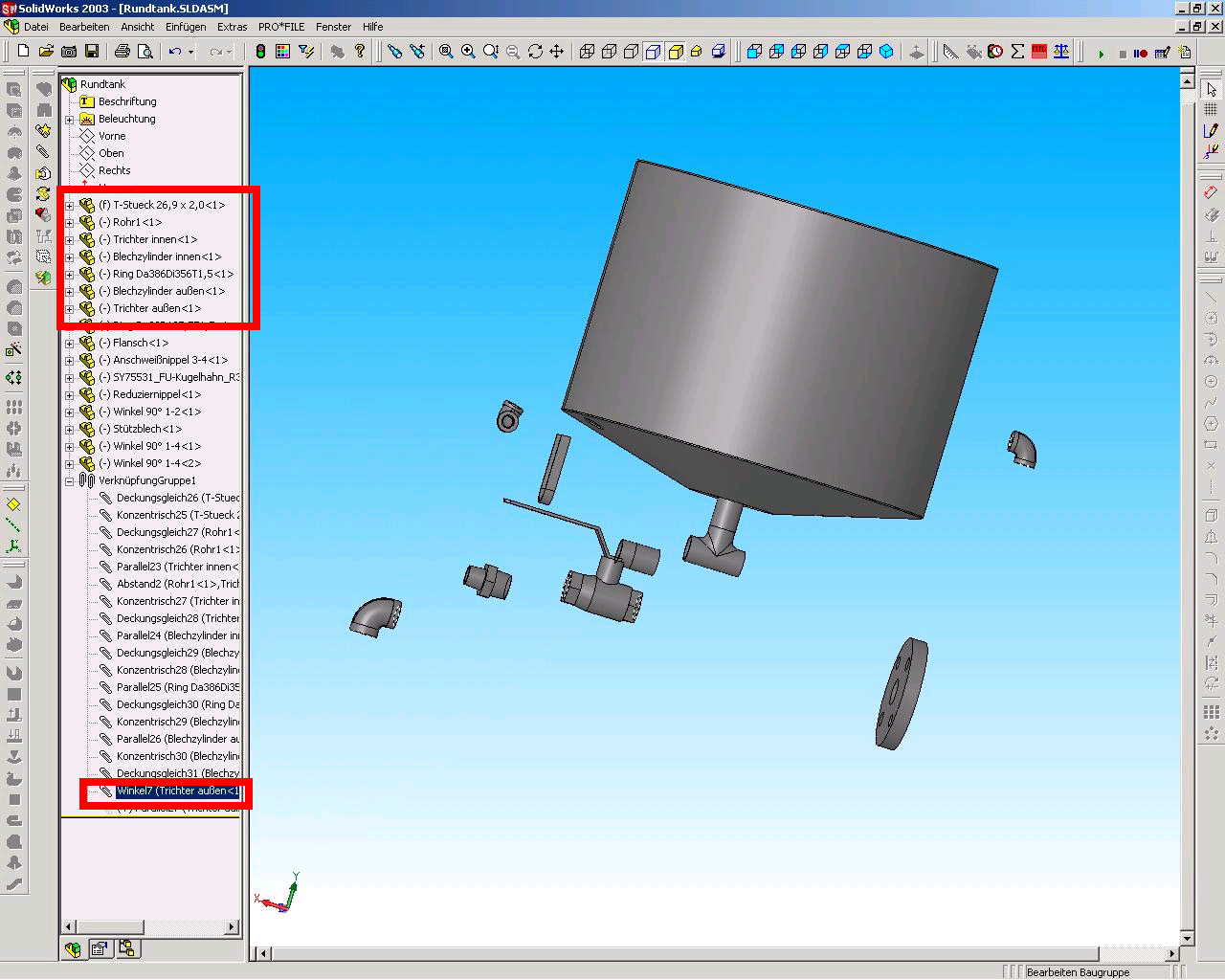
Task: Click the Rebuild traffic light icon
Action: [x=260, y=52]
